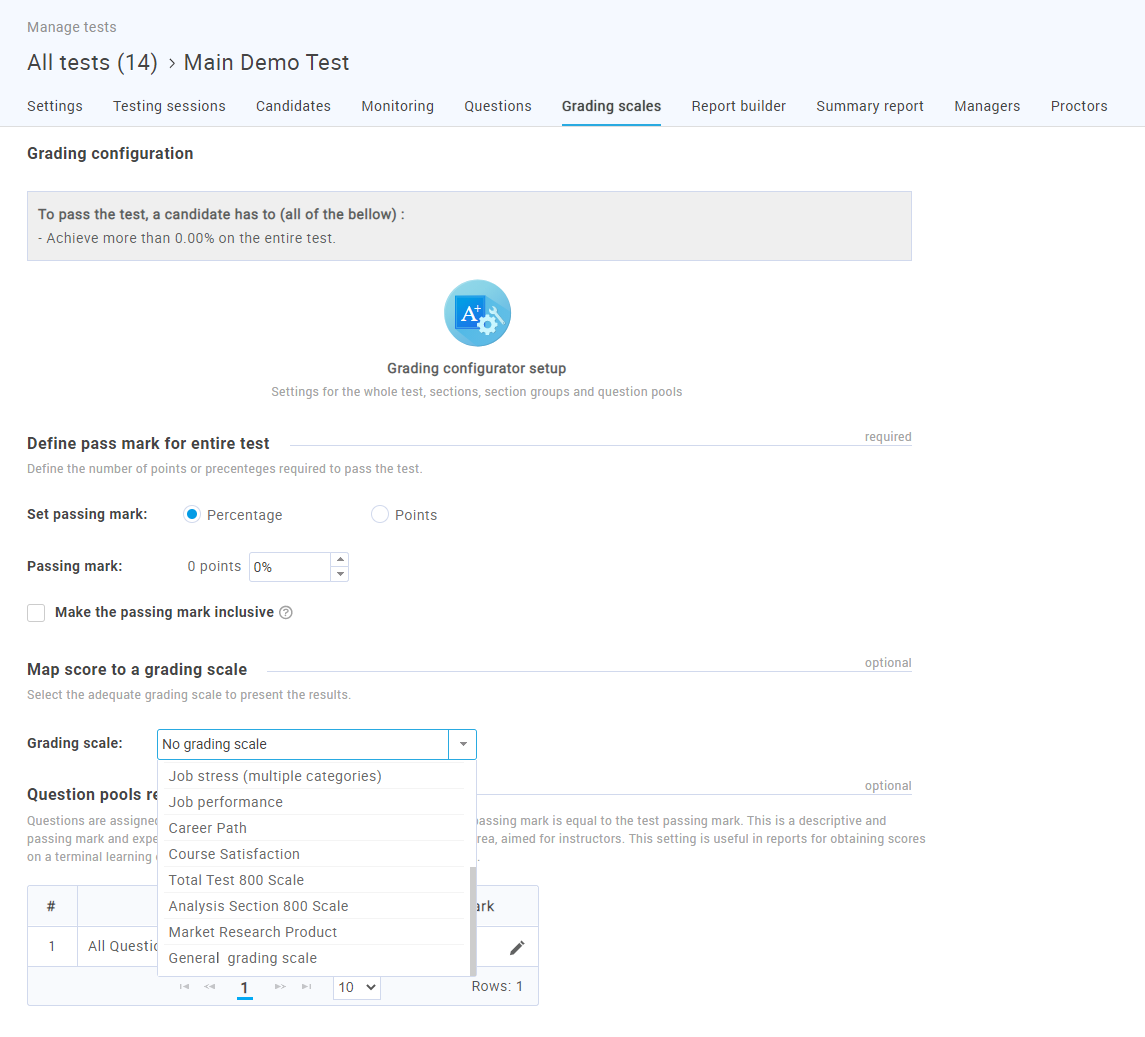Open the Grading configurator setup icon
The width and height of the screenshot is (1145, 1037).
pos(477,313)
